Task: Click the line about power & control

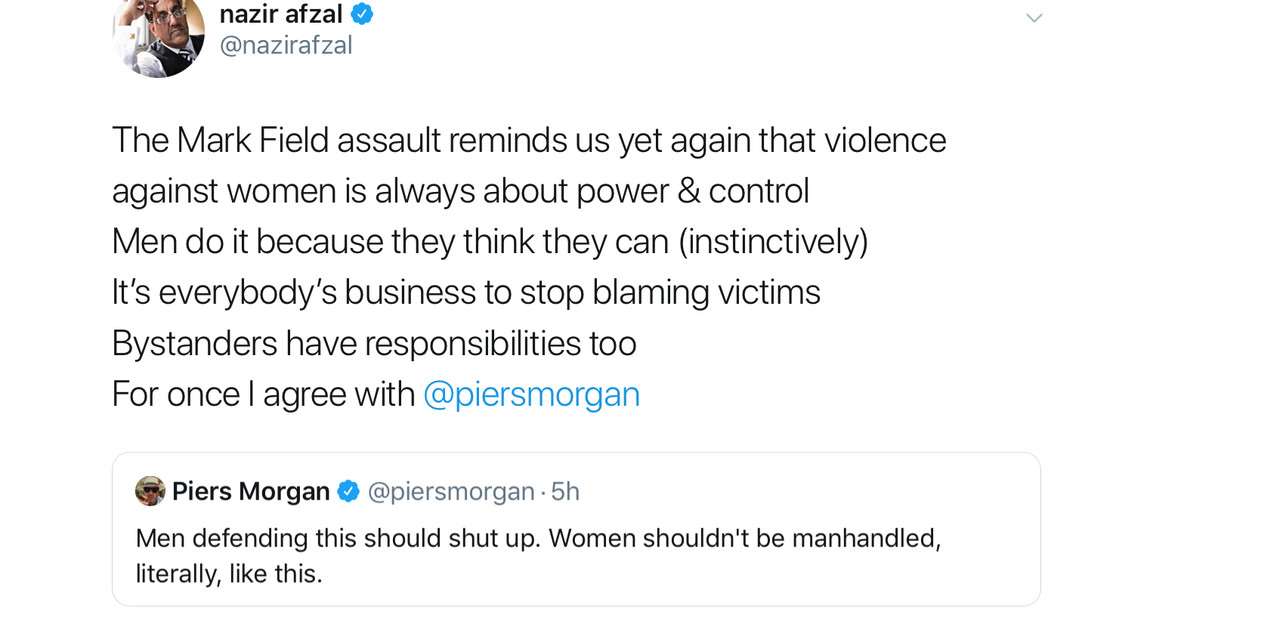Action: tap(460, 190)
